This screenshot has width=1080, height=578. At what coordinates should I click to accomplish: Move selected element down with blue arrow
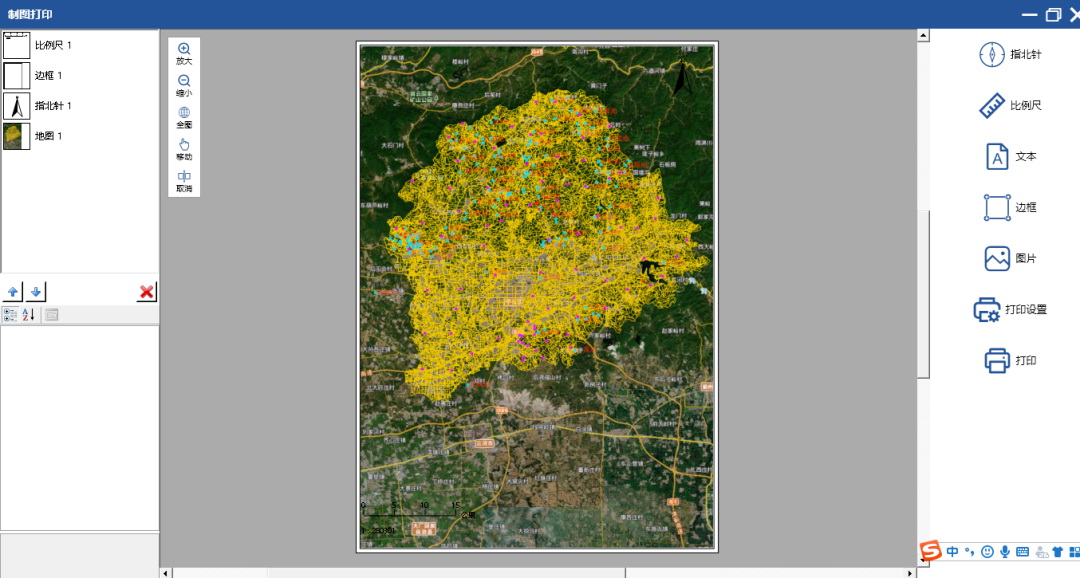(36, 292)
